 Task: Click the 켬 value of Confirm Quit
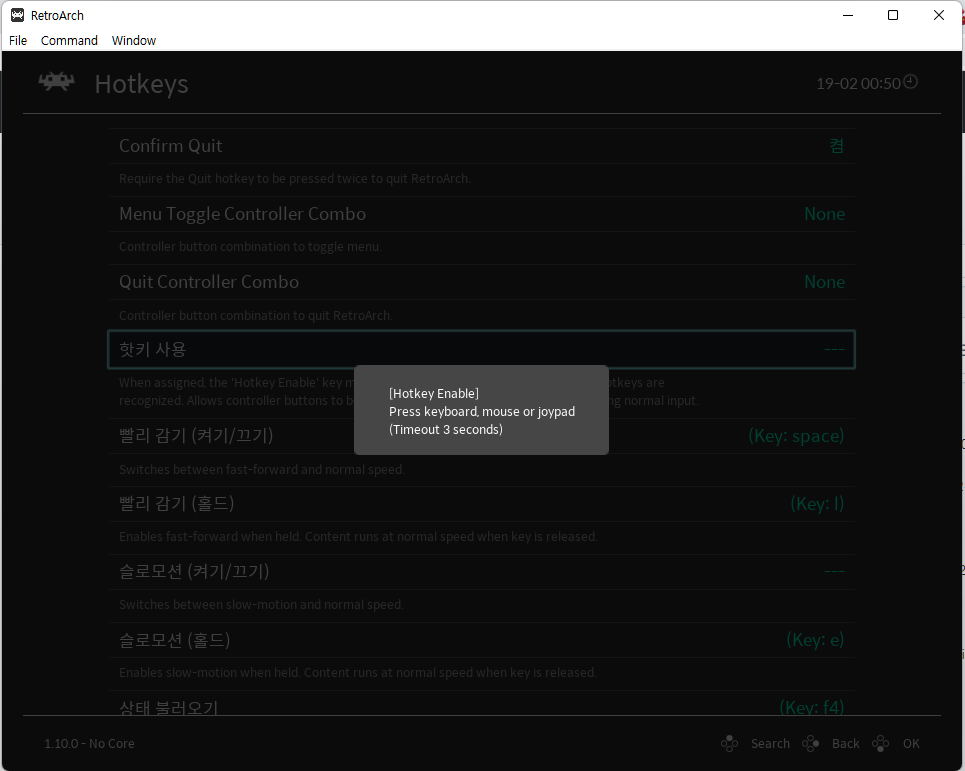[x=836, y=146]
